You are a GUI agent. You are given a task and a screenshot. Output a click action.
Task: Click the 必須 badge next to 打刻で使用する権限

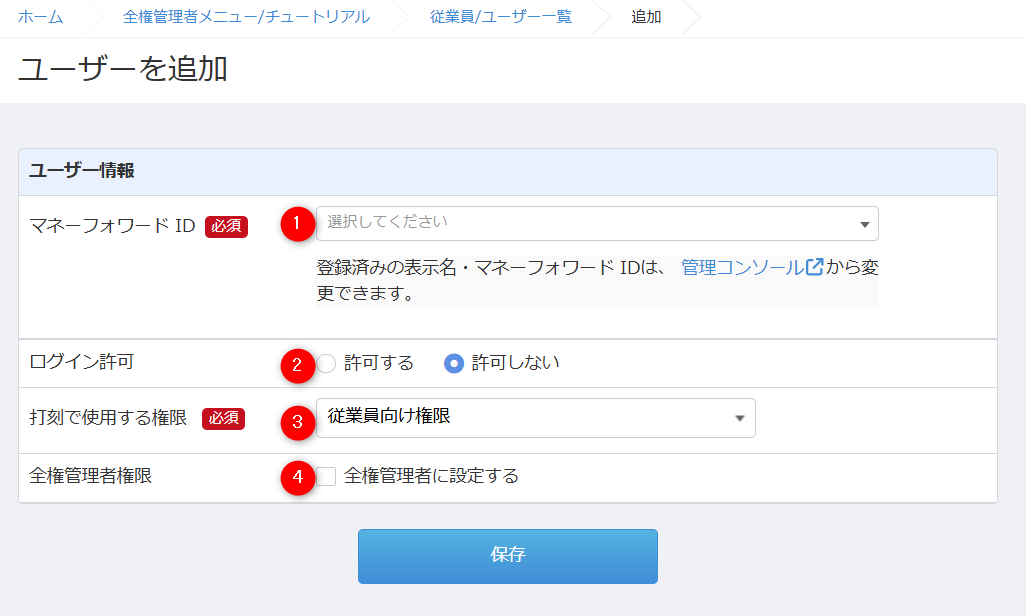[223, 418]
